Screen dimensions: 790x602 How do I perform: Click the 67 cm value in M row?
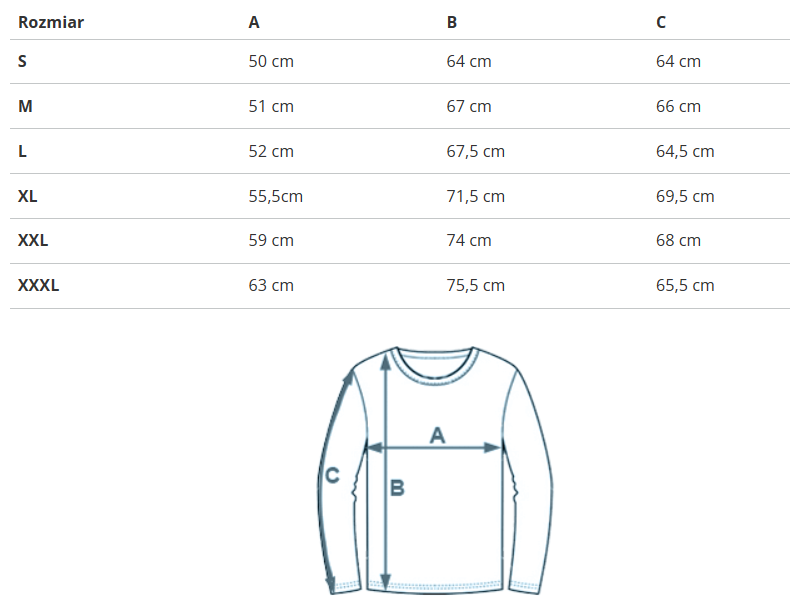coord(469,106)
